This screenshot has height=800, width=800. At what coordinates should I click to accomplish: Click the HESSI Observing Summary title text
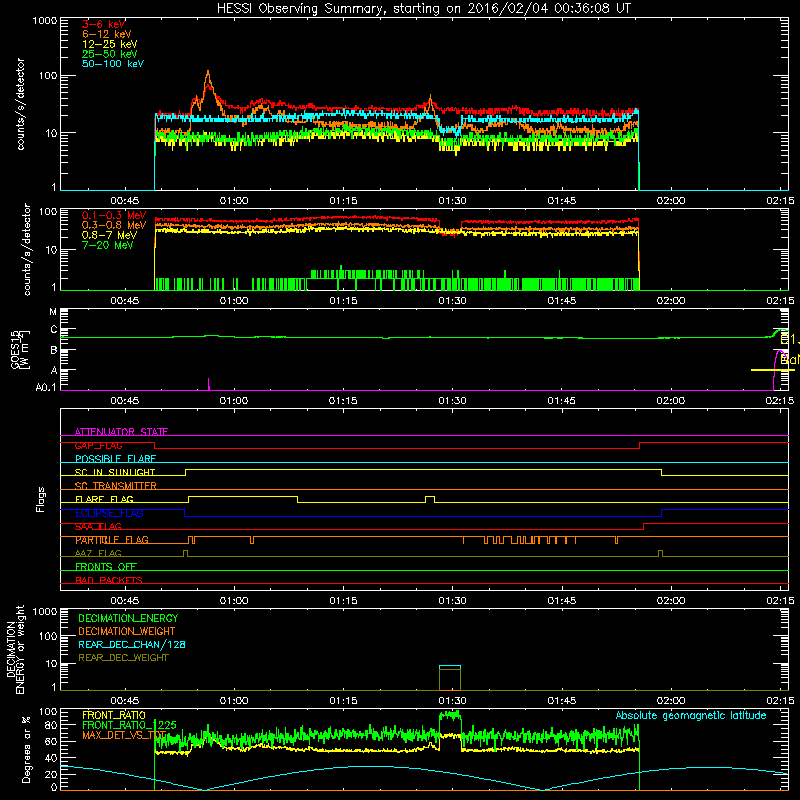coord(423,9)
